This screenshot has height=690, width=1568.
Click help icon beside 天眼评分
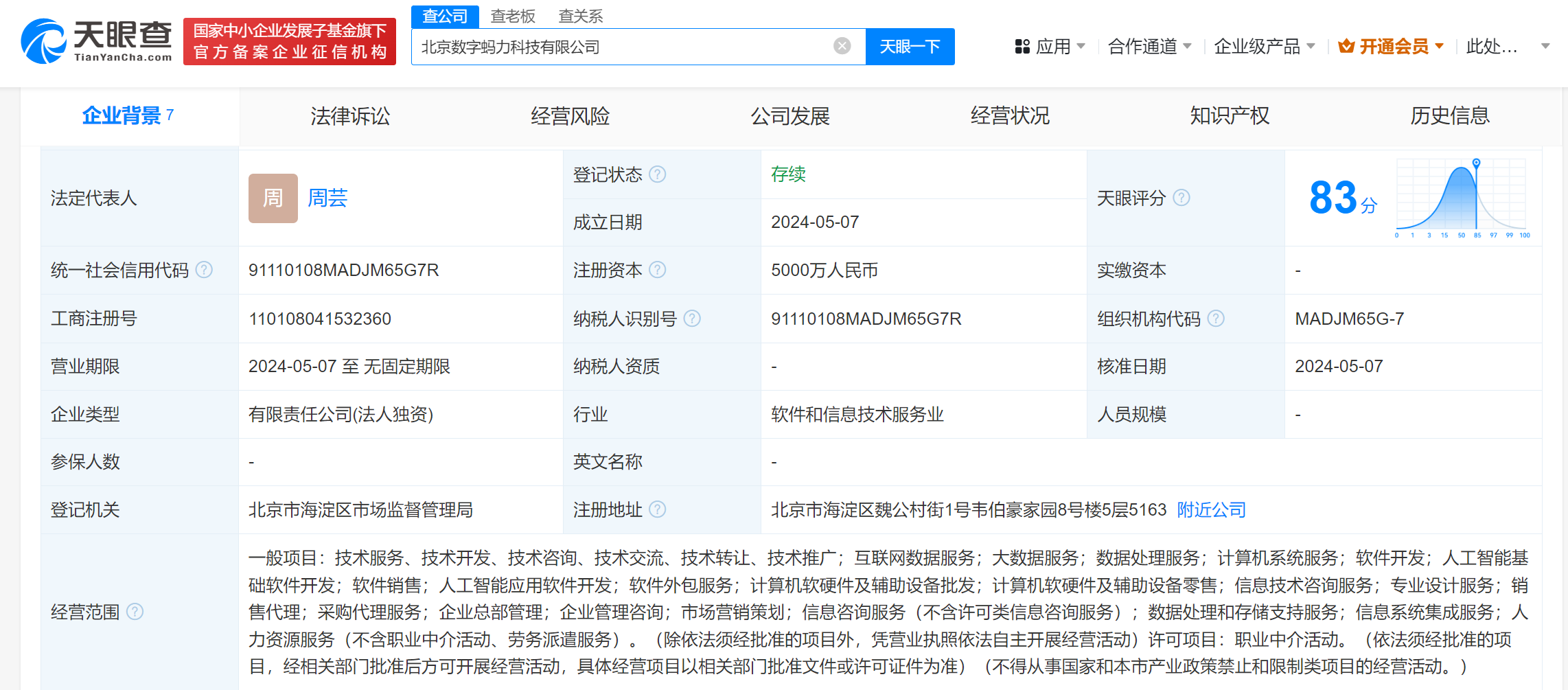(1181, 198)
